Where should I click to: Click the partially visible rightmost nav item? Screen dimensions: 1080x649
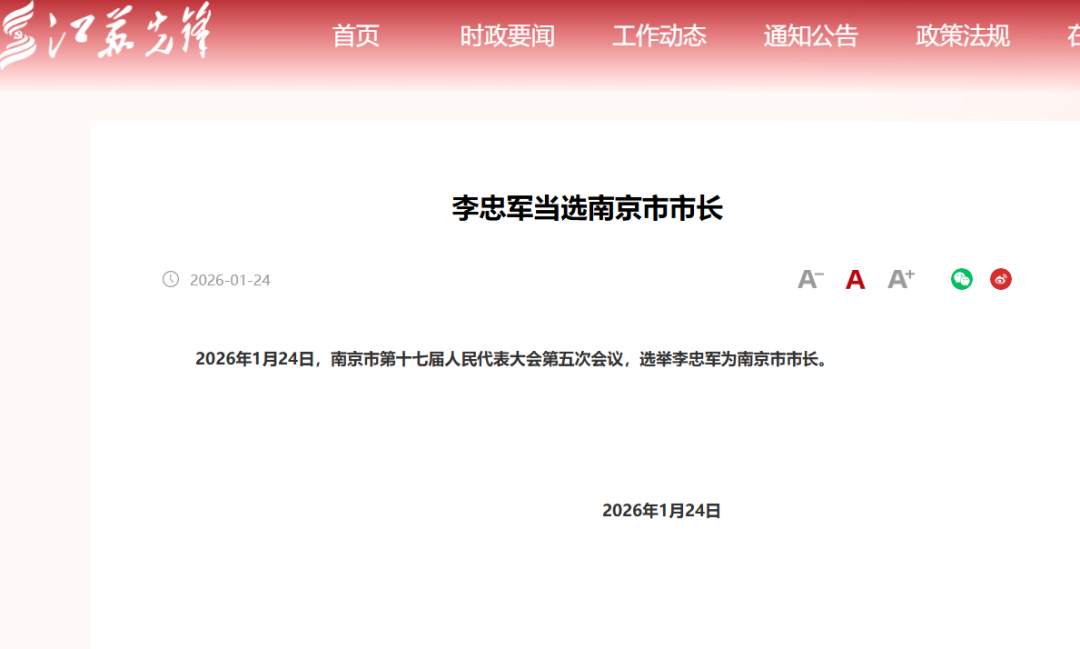(1072, 36)
